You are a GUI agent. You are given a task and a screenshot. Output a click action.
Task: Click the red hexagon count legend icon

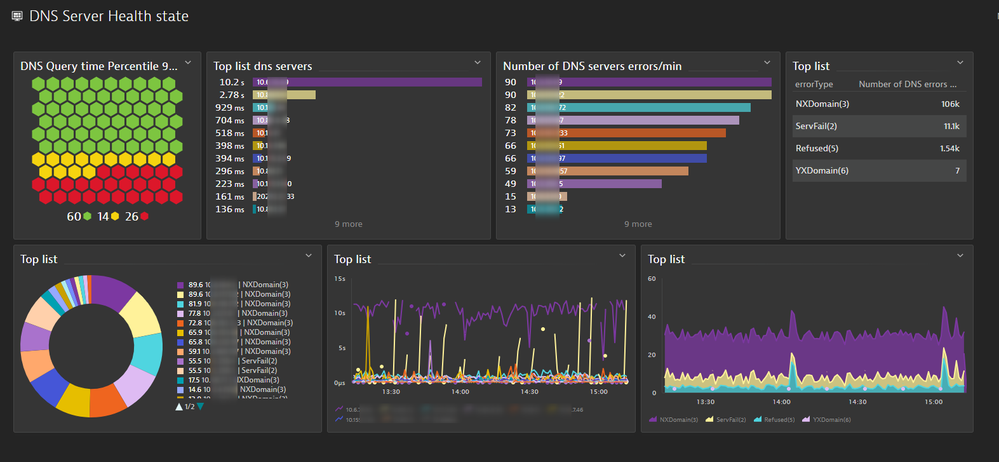pyautogui.click(x=144, y=216)
